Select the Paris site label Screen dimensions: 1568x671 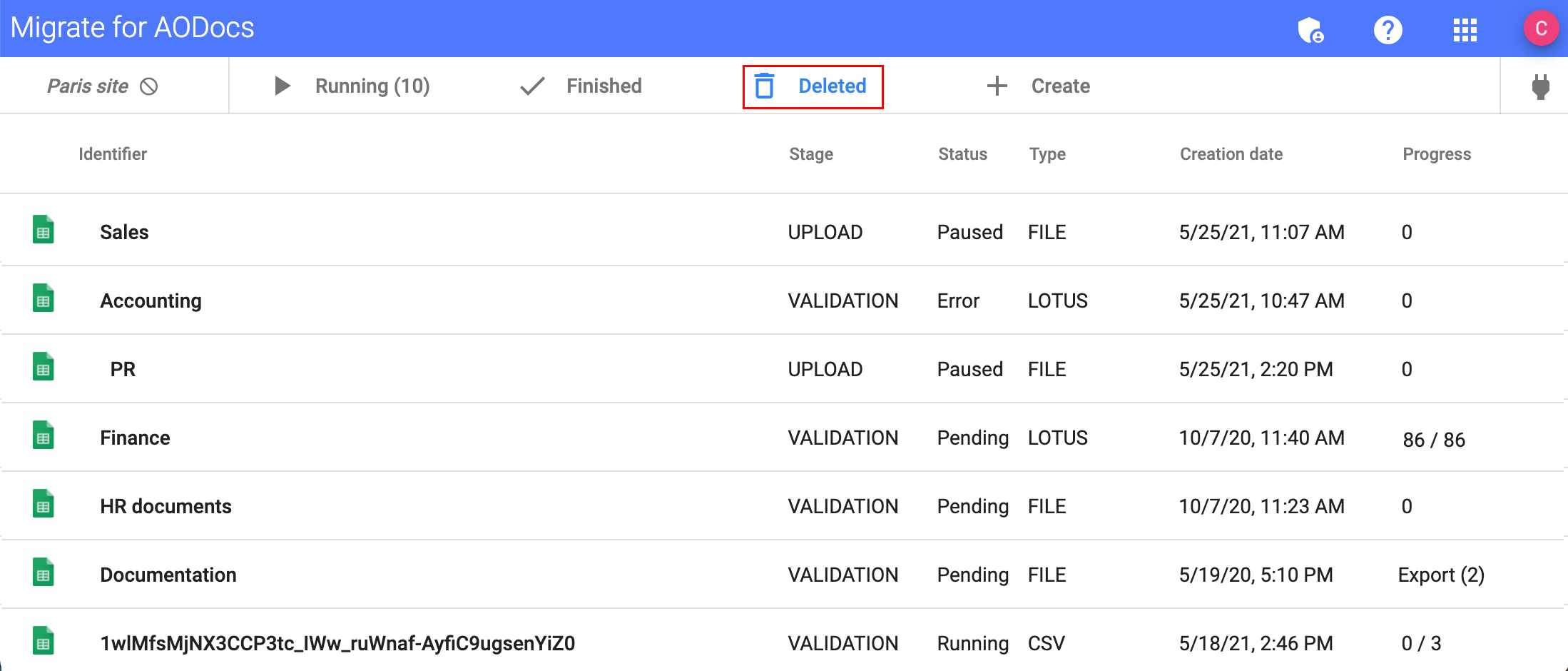point(88,86)
